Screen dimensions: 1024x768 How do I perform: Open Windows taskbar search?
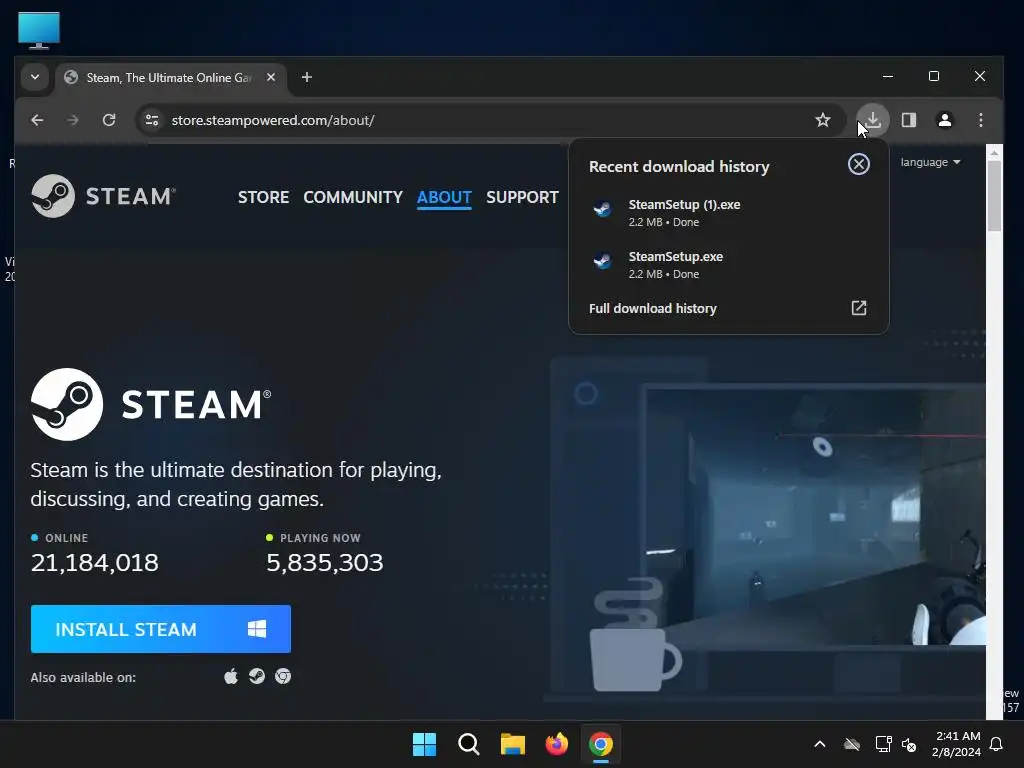pyautogui.click(x=468, y=744)
